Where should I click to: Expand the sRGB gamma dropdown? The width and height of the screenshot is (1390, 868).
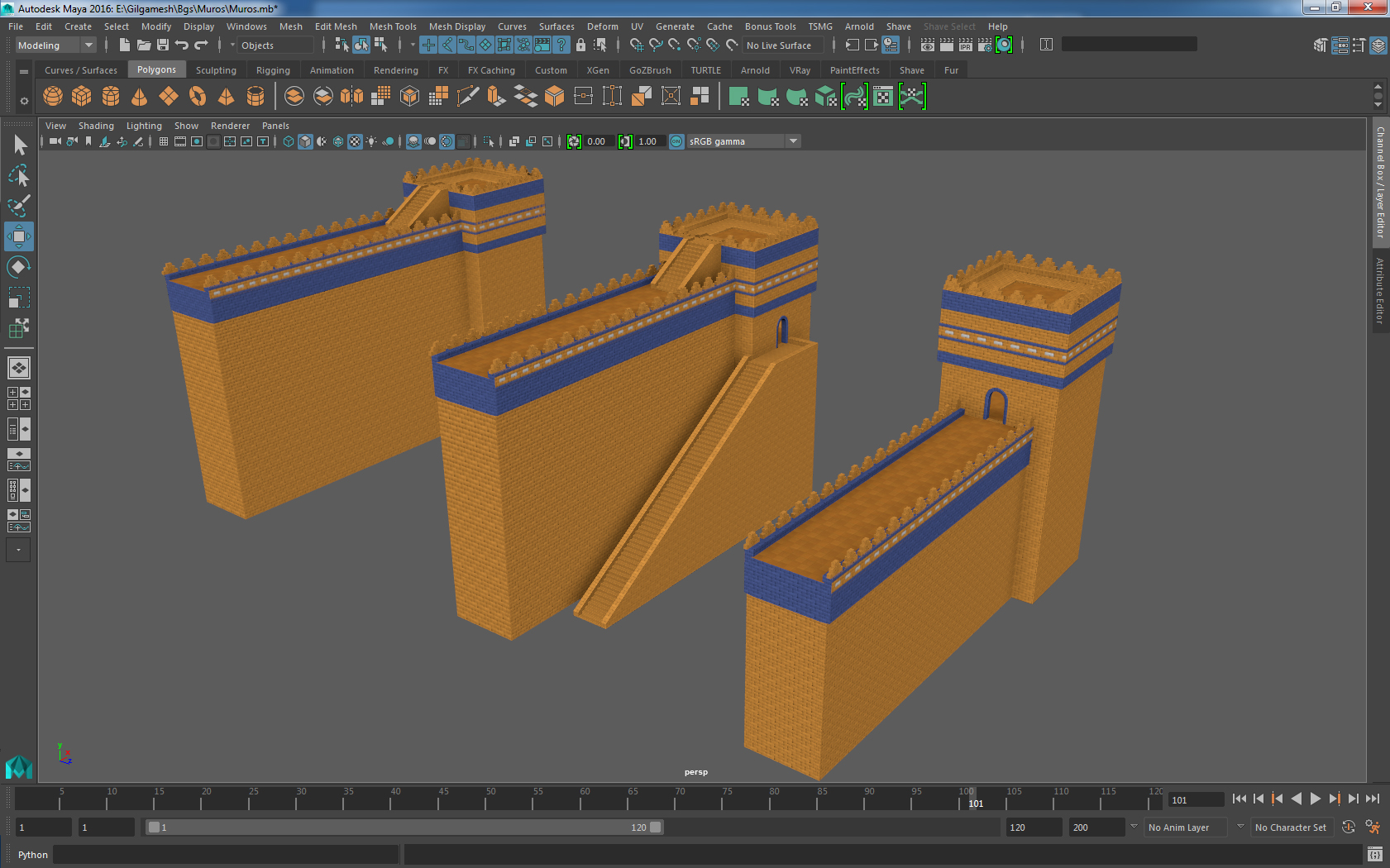pyautogui.click(x=793, y=141)
